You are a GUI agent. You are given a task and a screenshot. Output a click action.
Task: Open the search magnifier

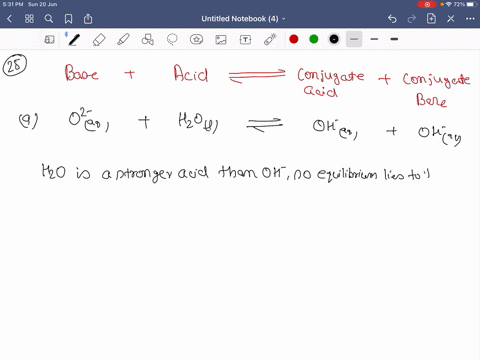point(49,19)
